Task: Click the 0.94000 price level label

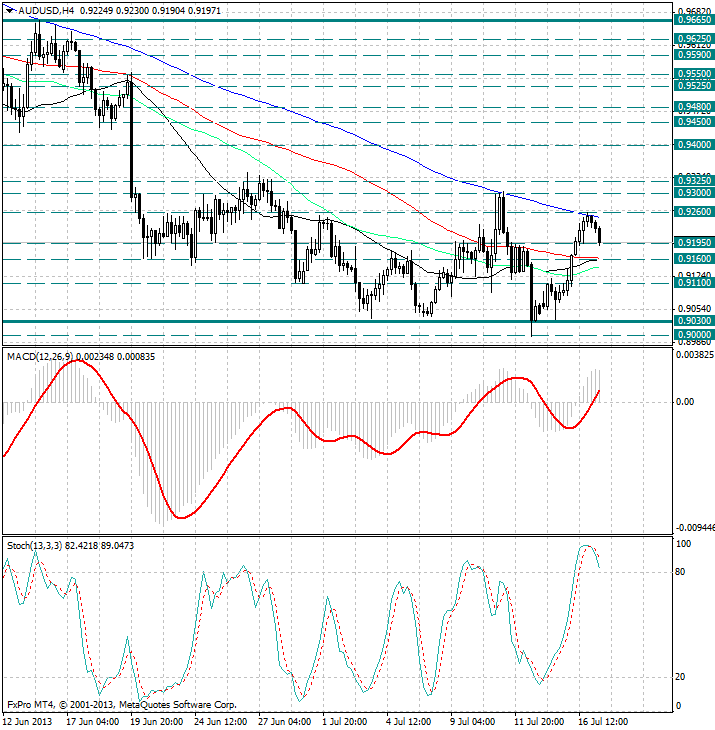Action: pos(693,145)
